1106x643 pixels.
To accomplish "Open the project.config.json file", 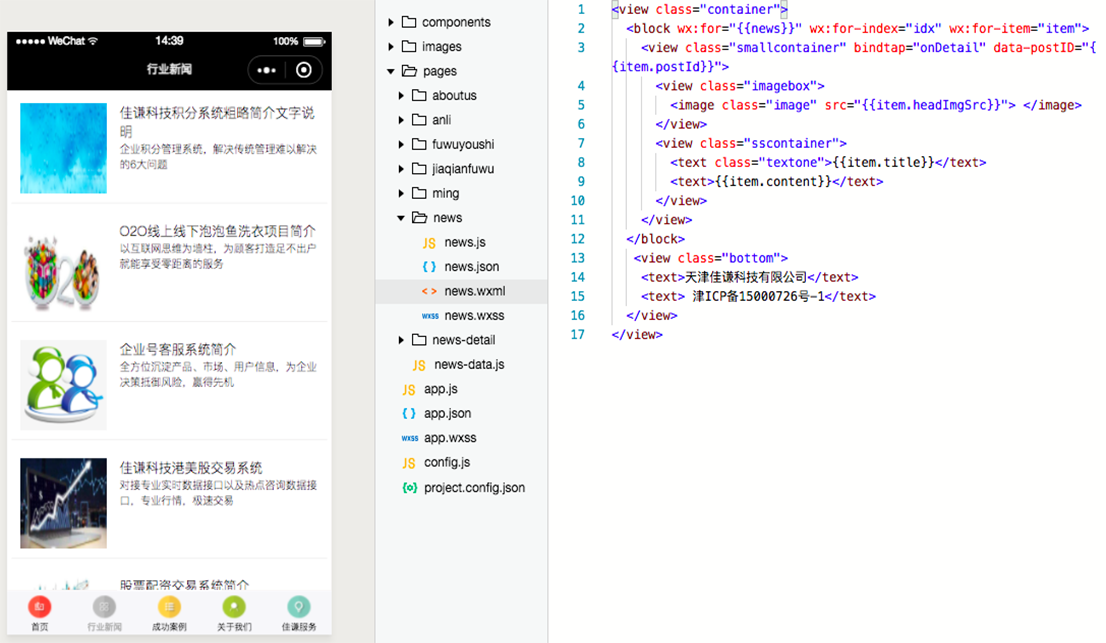I will (x=474, y=487).
